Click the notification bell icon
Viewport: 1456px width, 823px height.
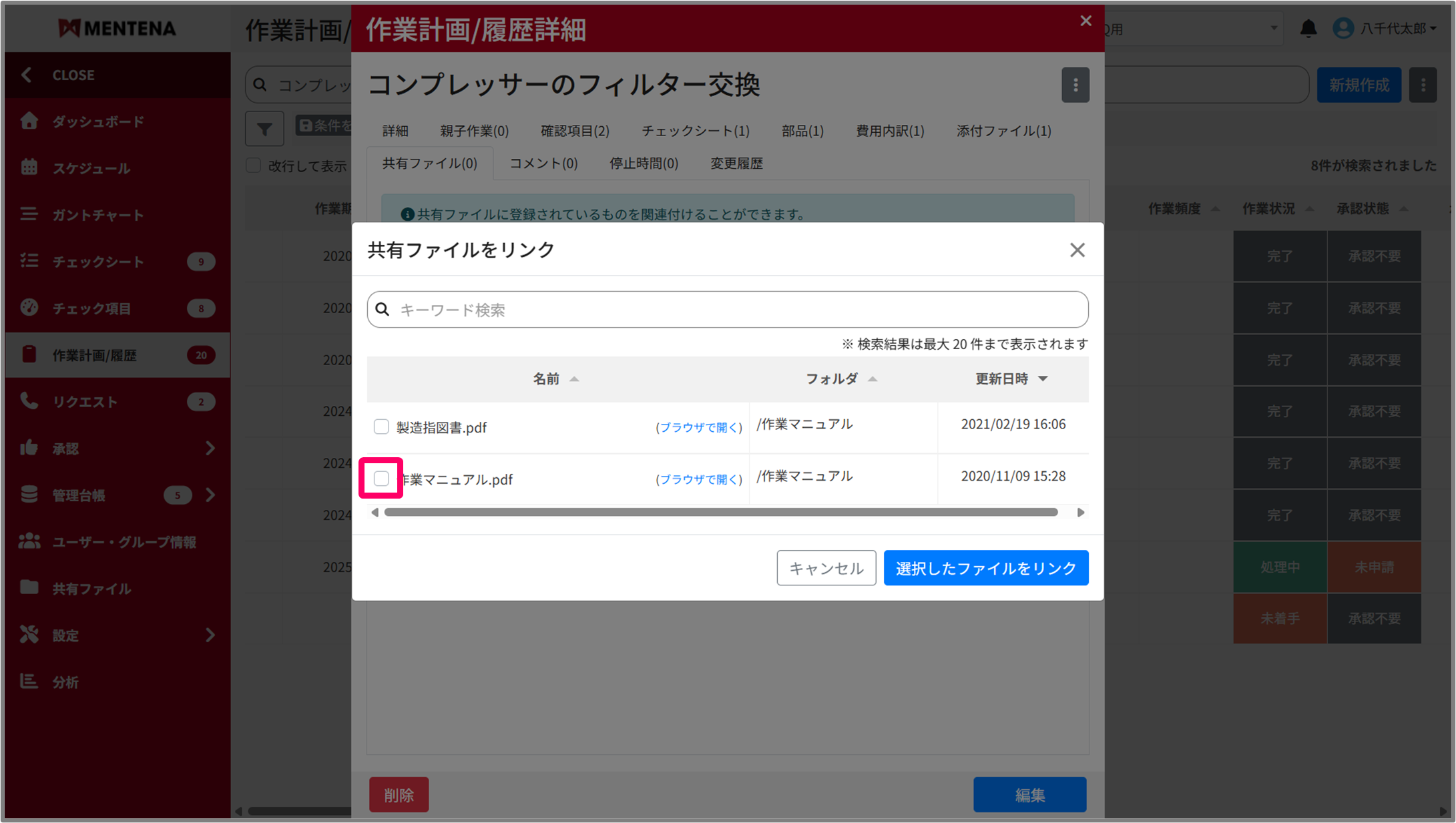[x=1308, y=29]
